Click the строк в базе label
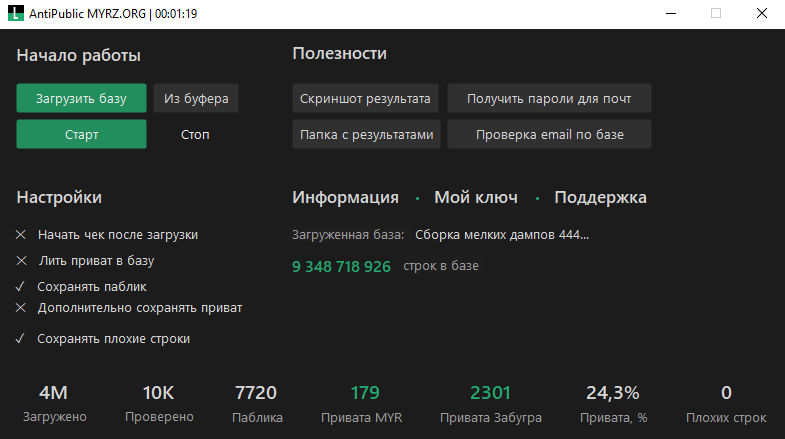785x439 pixels. pyautogui.click(x=441, y=266)
